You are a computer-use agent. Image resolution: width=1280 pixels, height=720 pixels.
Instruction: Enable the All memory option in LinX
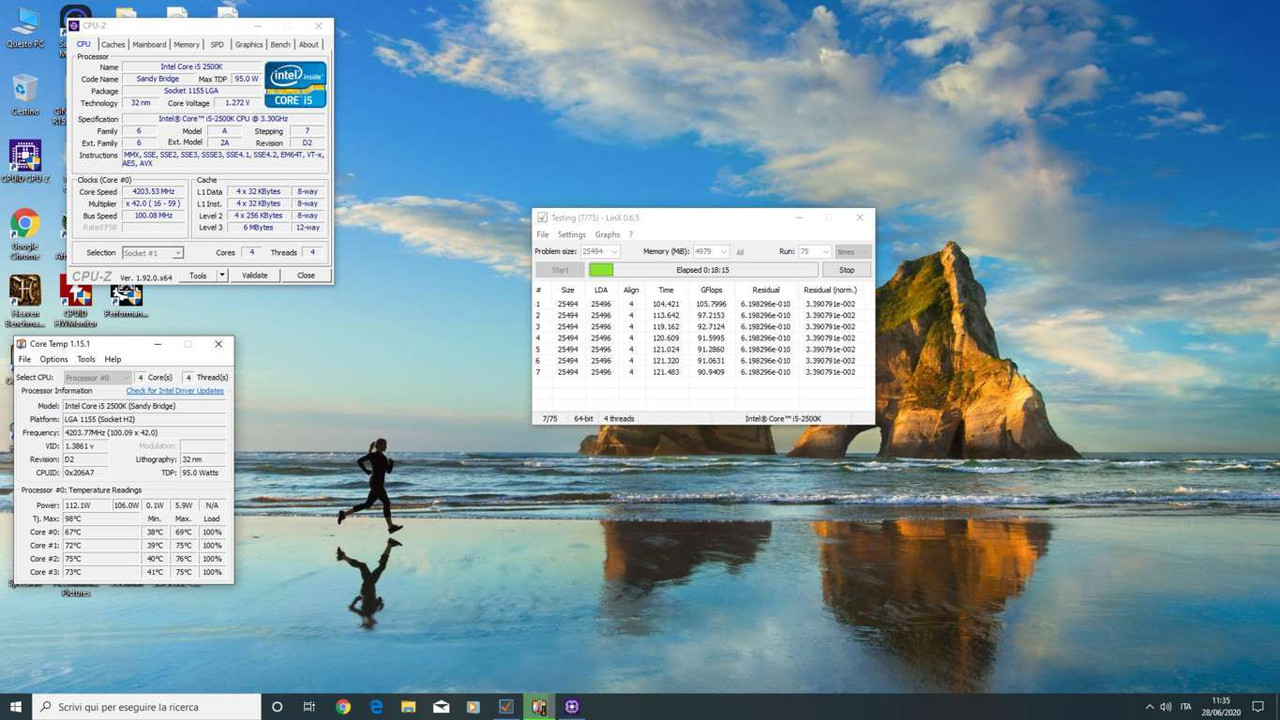[x=740, y=252]
